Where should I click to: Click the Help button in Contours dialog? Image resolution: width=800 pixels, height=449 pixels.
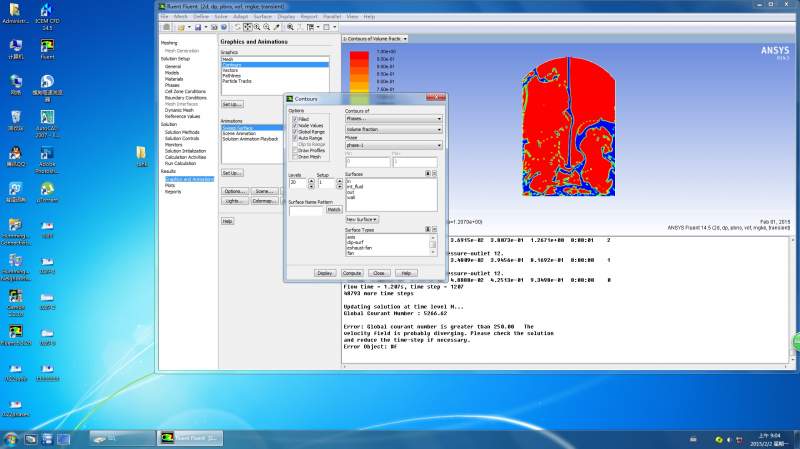(406, 273)
